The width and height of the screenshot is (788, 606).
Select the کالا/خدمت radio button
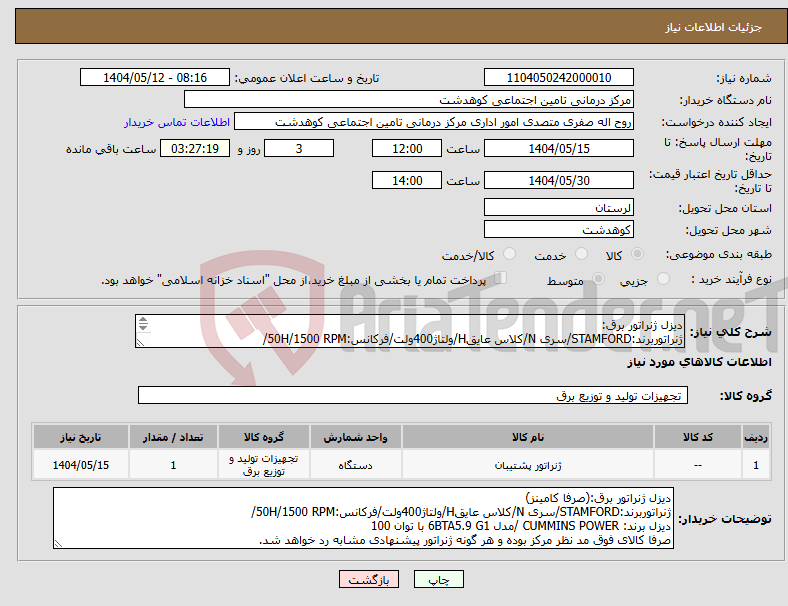tap(509, 254)
